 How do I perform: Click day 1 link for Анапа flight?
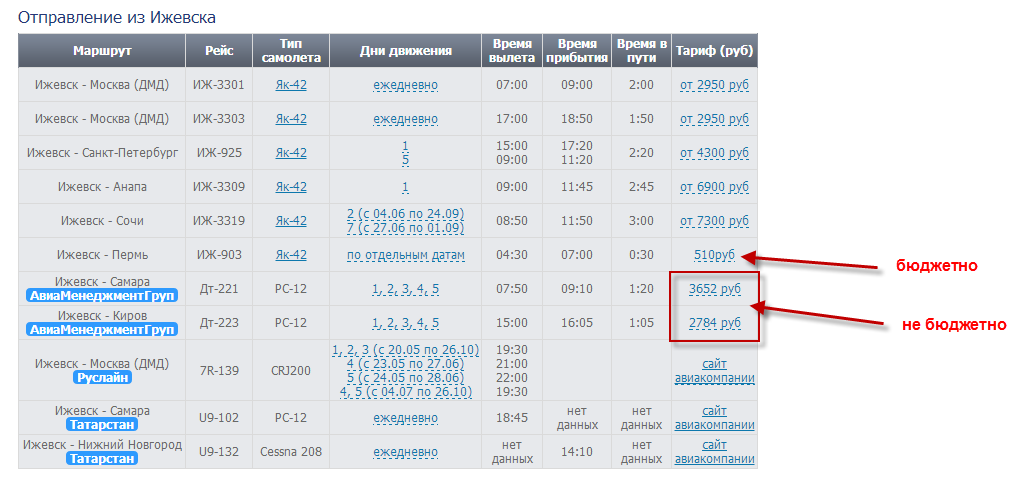point(406,187)
